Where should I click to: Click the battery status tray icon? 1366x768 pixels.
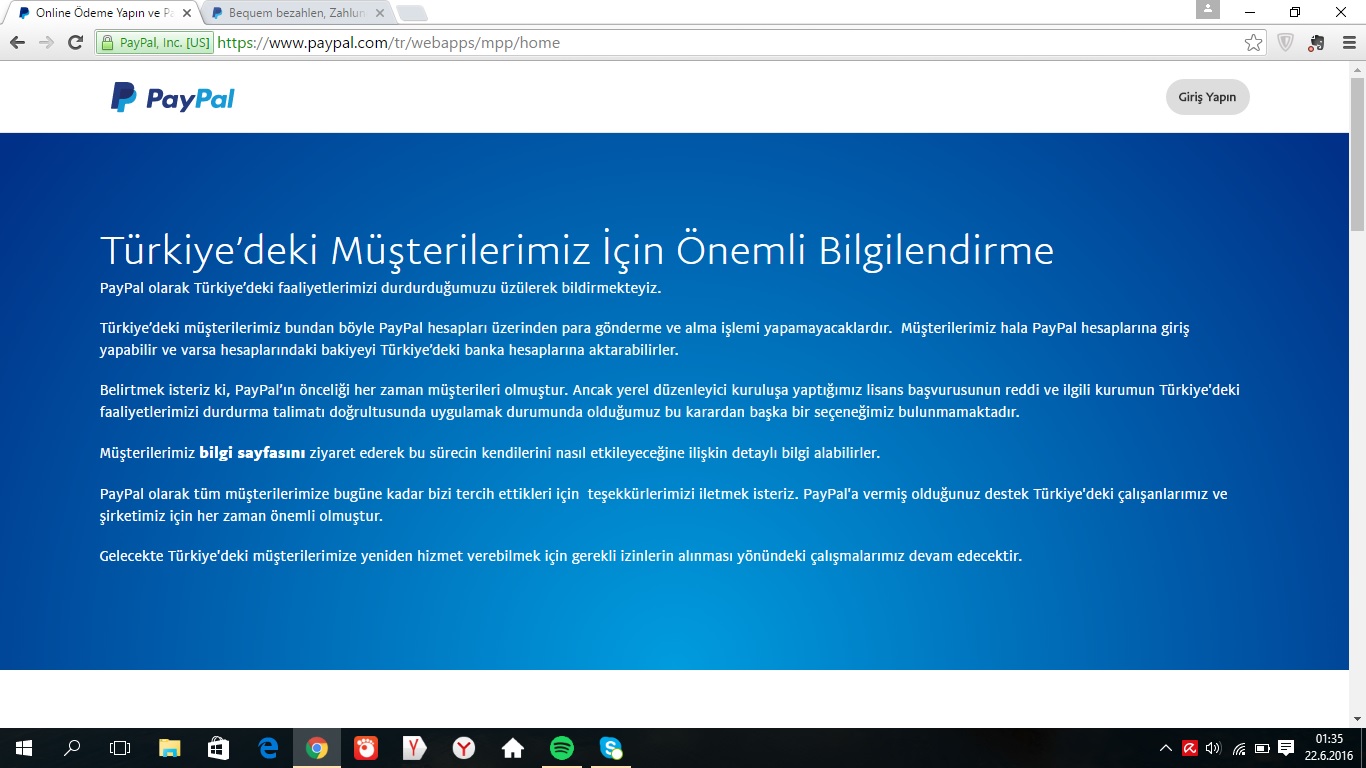coord(1262,748)
